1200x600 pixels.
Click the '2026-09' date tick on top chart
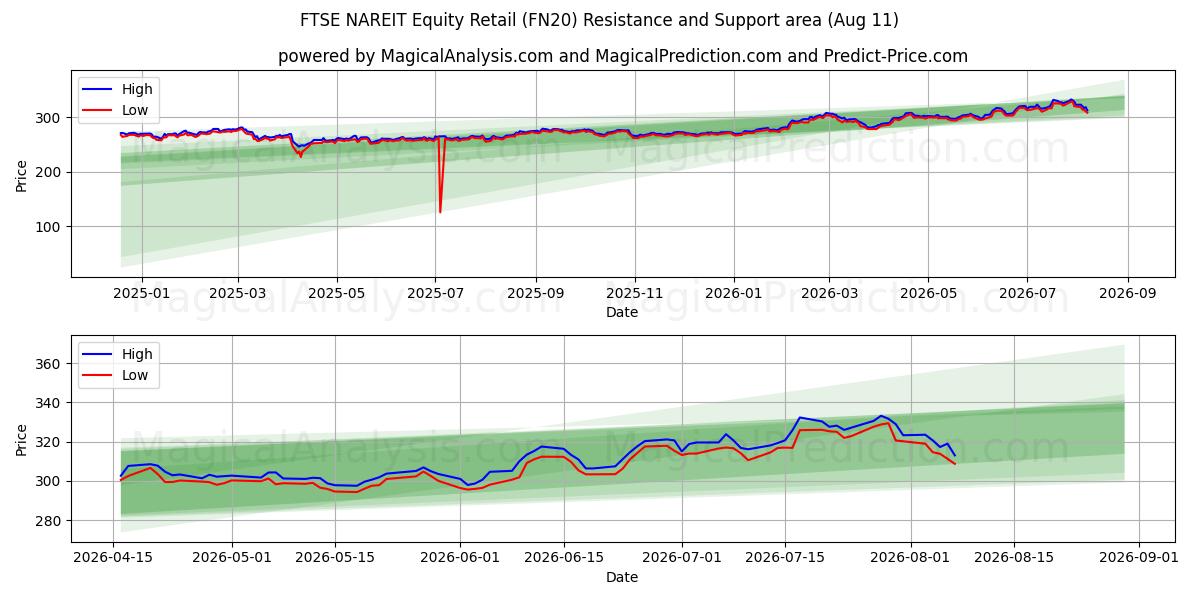pyautogui.click(x=1128, y=294)
